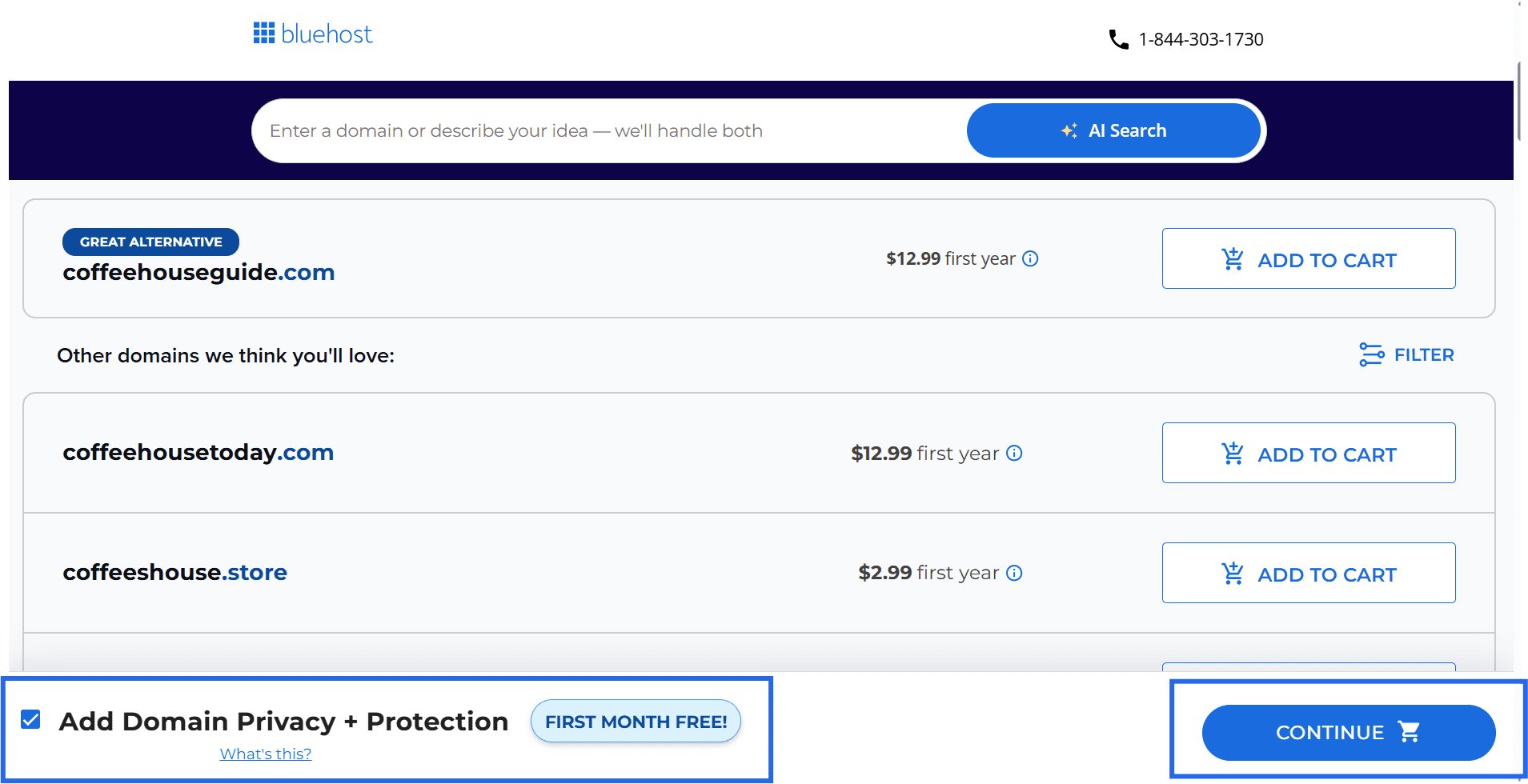Click the Bluehost grid logo

(x=263, y=33)
